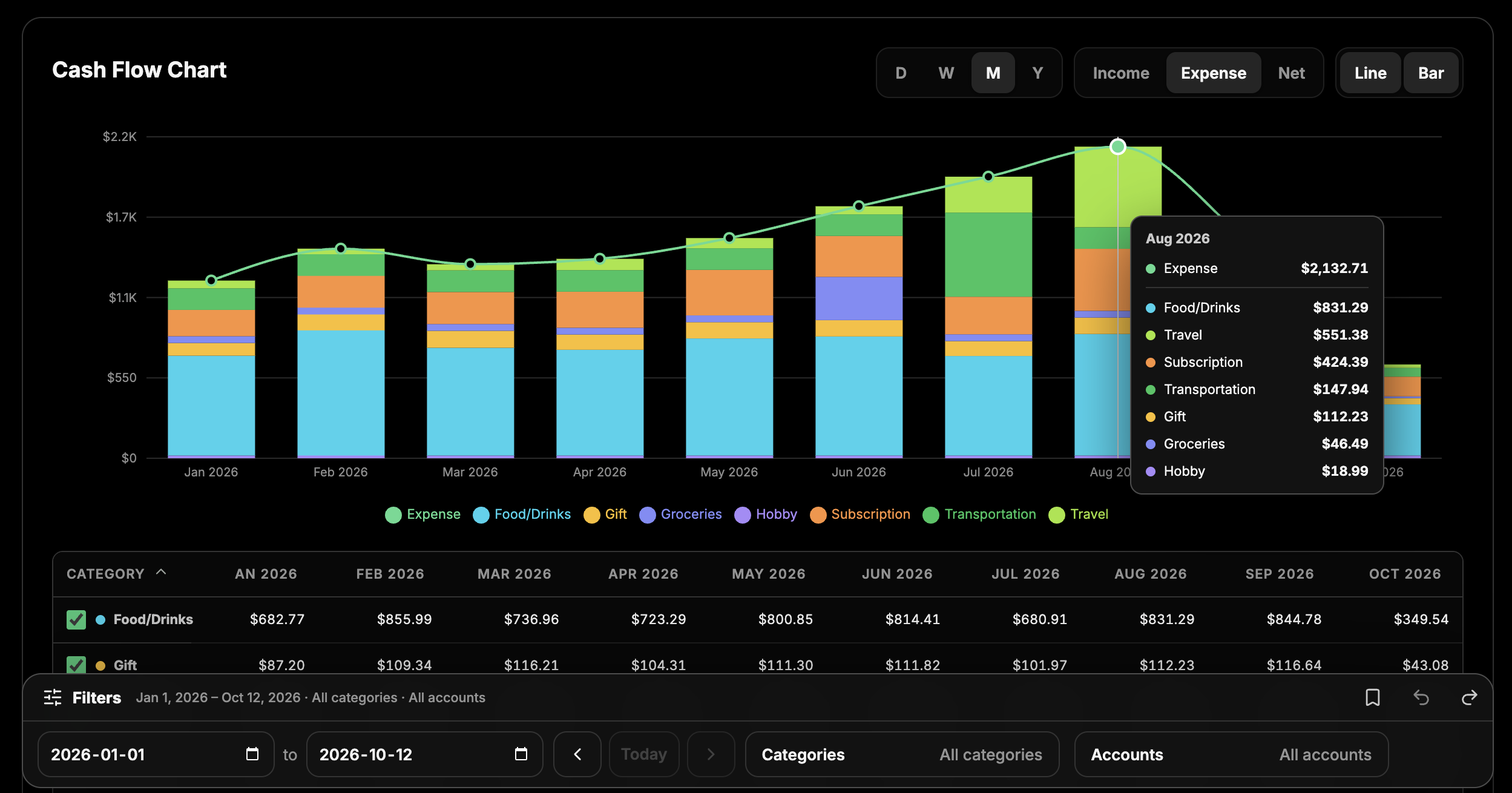
Task: Toggle the Line chart overlay
Action: tap(1370, 73)
